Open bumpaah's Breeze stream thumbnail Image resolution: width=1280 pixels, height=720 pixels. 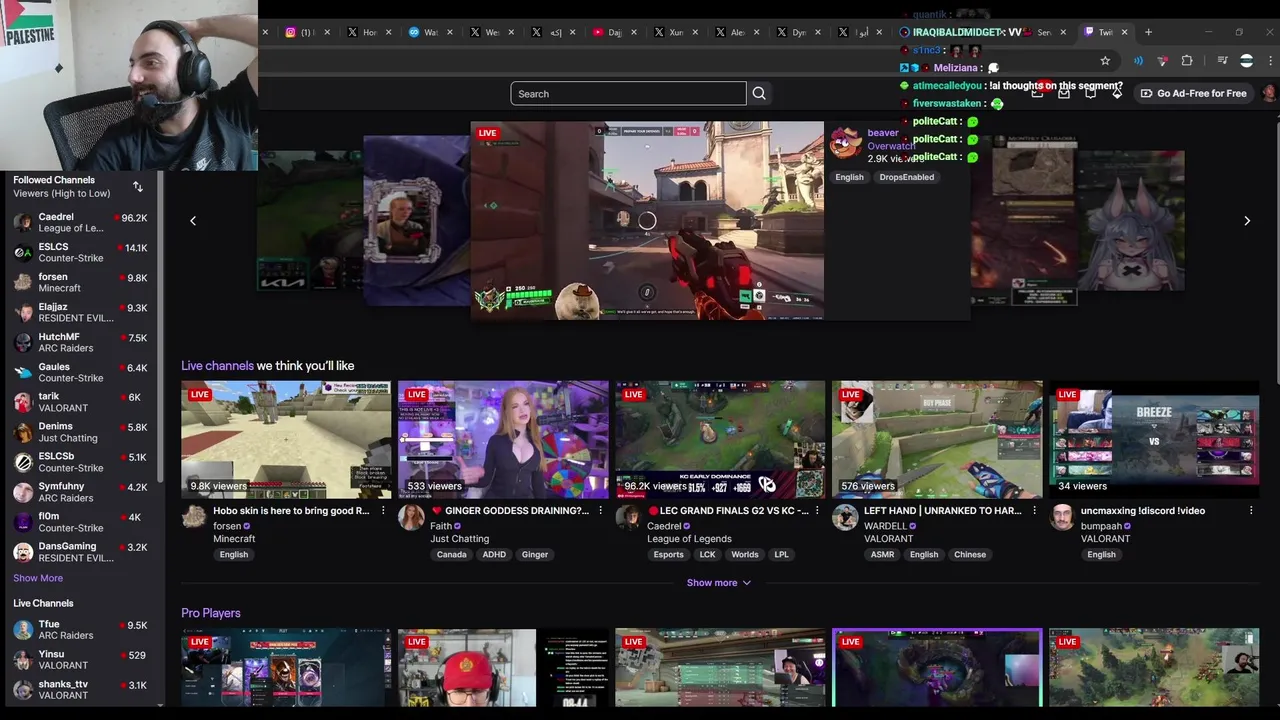click(1154, 439)
